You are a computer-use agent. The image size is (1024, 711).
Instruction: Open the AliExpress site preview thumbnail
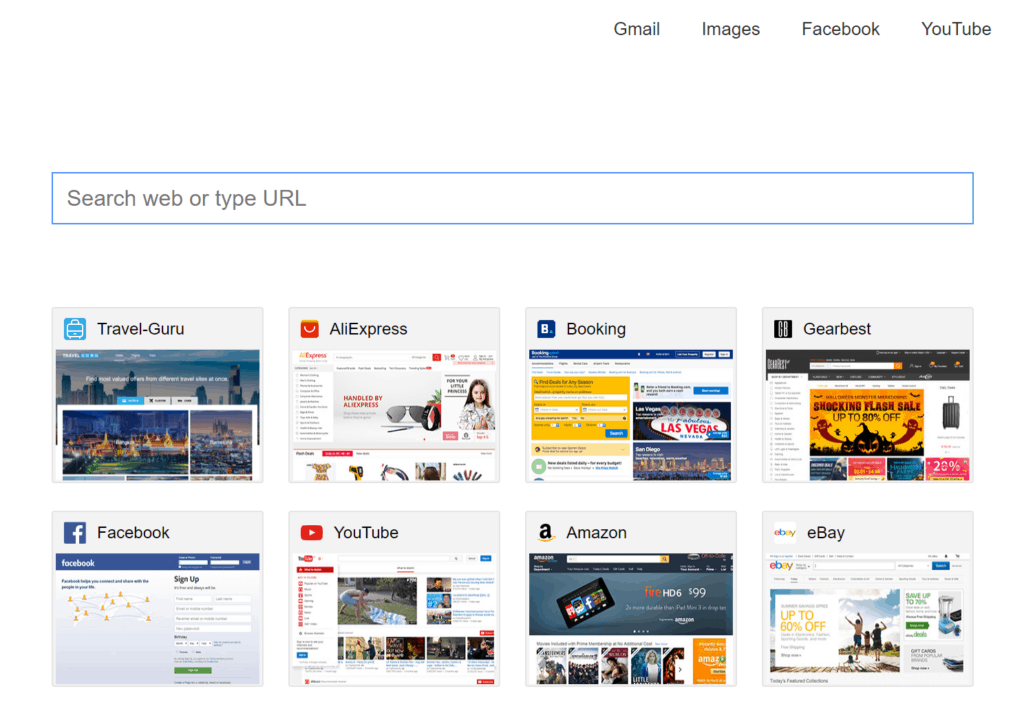394,415
